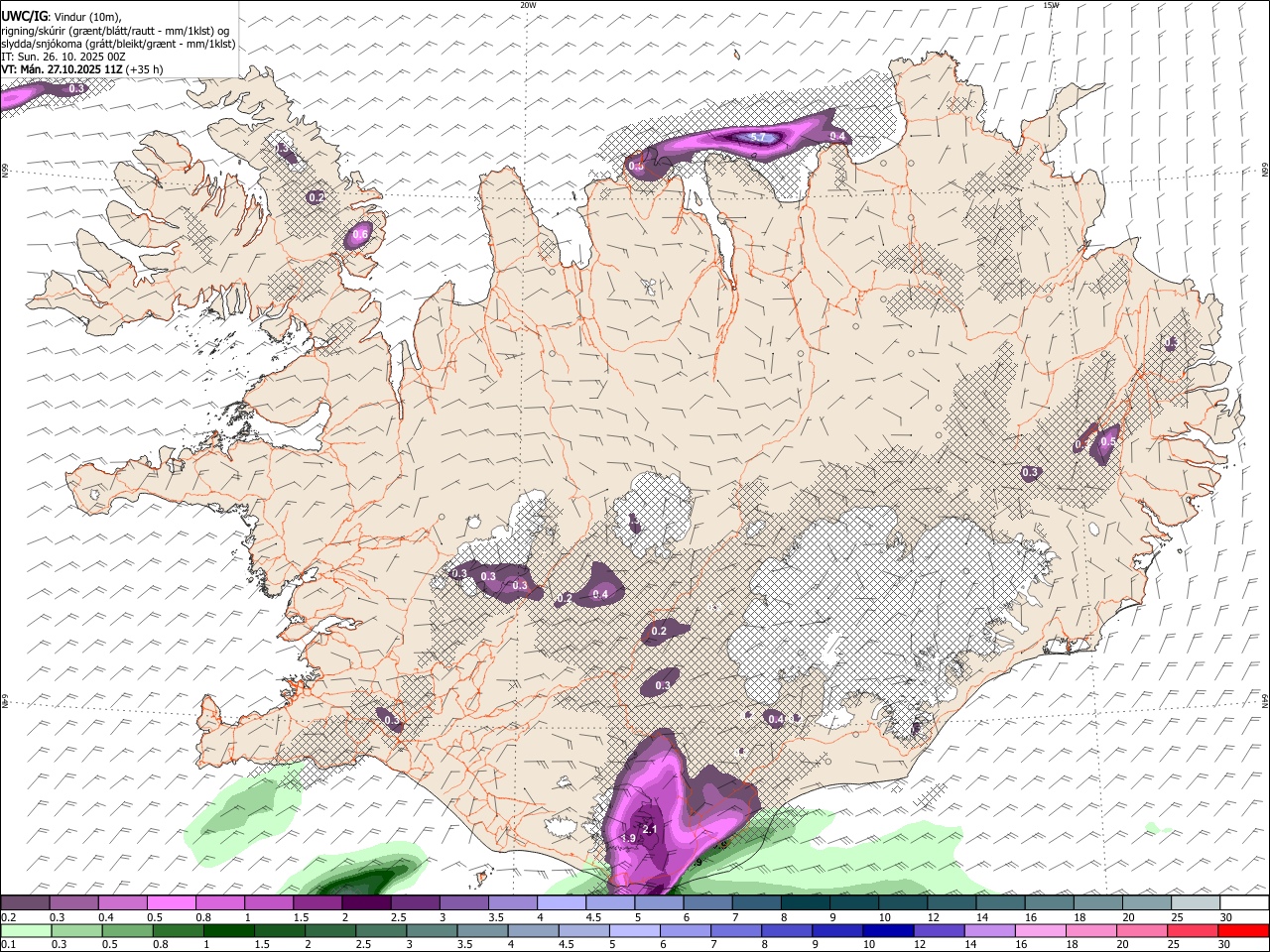Choose the purple swatch at 12 in the lower legend

click(x=938, y=930)
